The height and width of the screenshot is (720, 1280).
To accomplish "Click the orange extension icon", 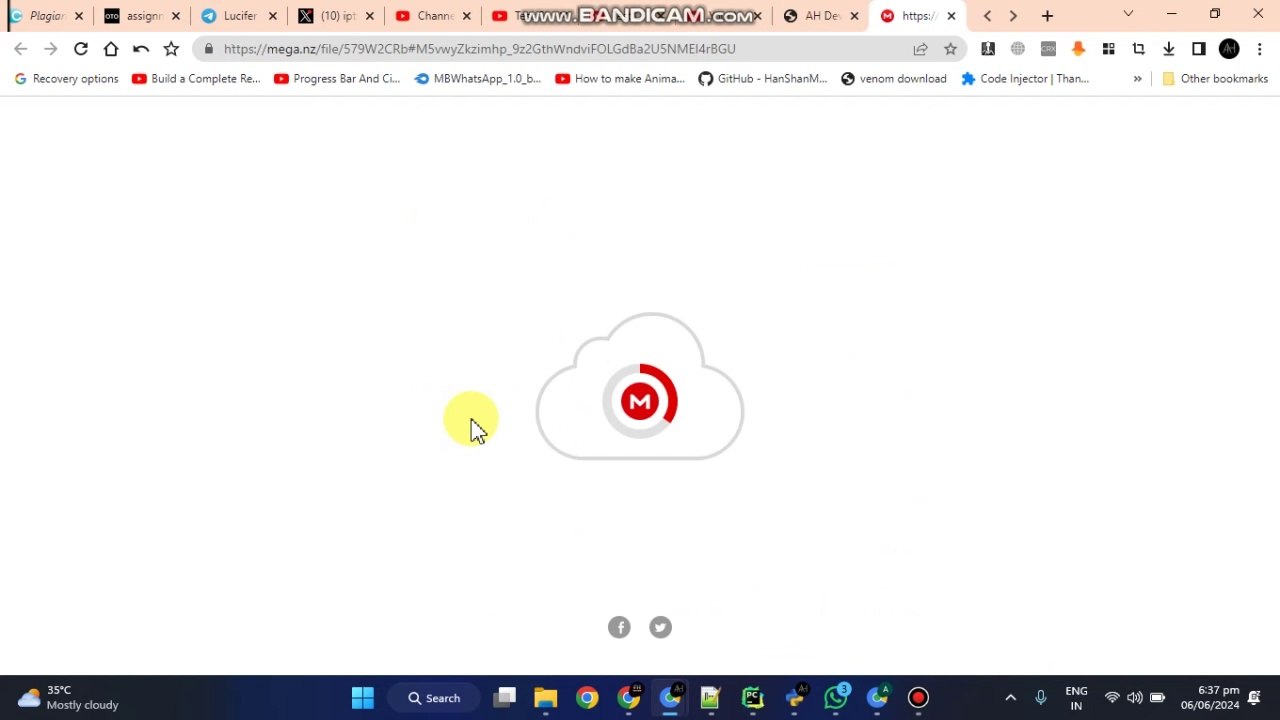I will tap(1078, 49).
